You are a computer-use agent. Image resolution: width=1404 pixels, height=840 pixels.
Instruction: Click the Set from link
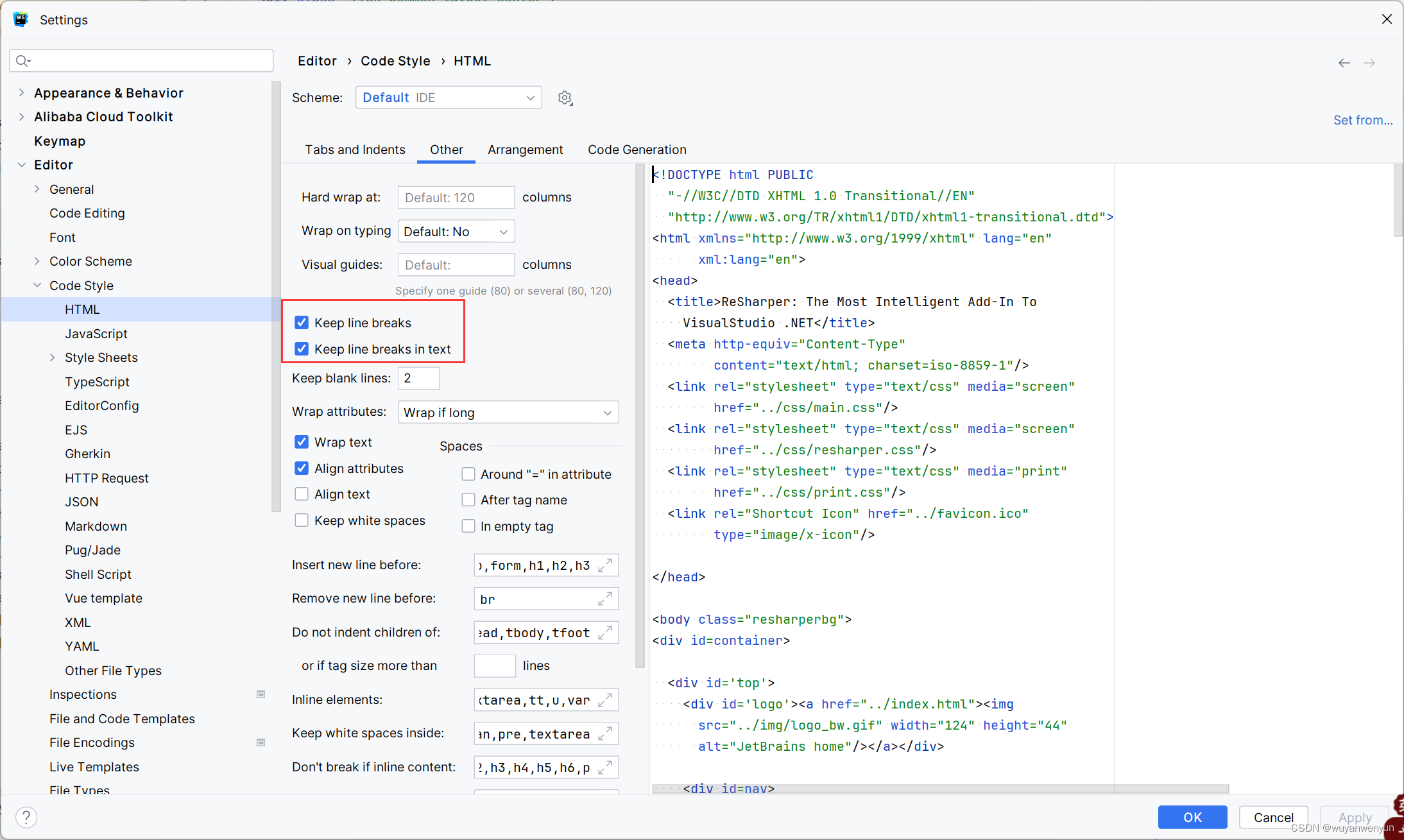click(1363, 119)
